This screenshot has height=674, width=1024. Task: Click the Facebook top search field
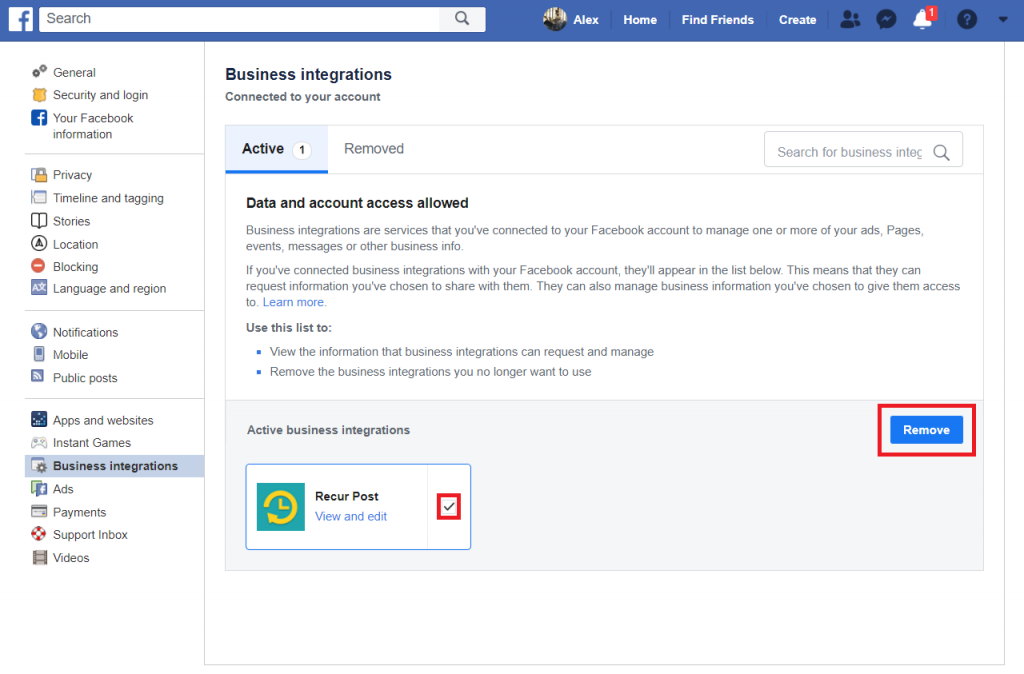tap(240, 19)
